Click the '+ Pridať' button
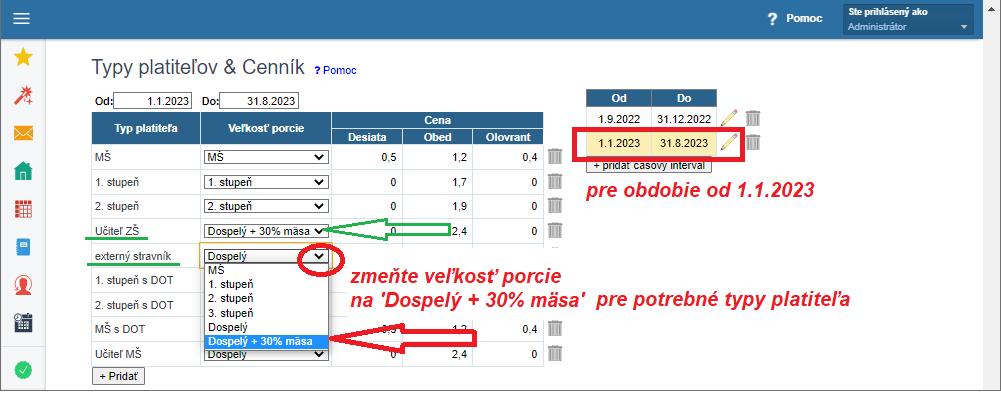Image resolution: width=1001 pixels, height=393 pixels. pos(119,376)
